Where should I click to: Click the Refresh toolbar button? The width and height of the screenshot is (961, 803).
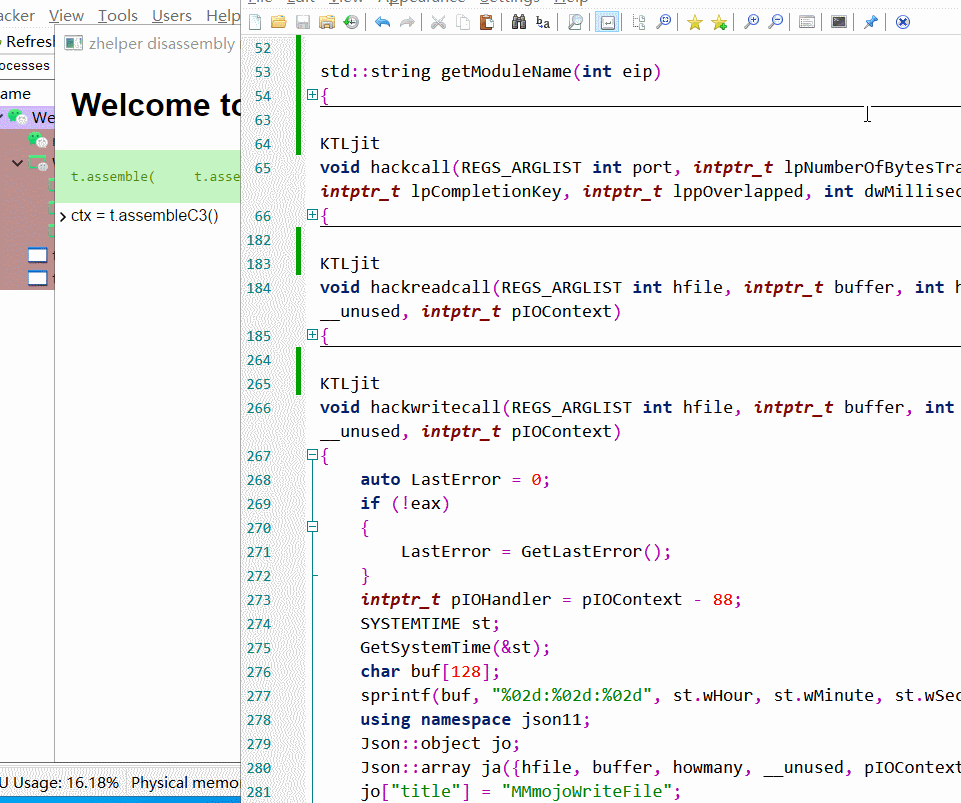coord(27,42)
